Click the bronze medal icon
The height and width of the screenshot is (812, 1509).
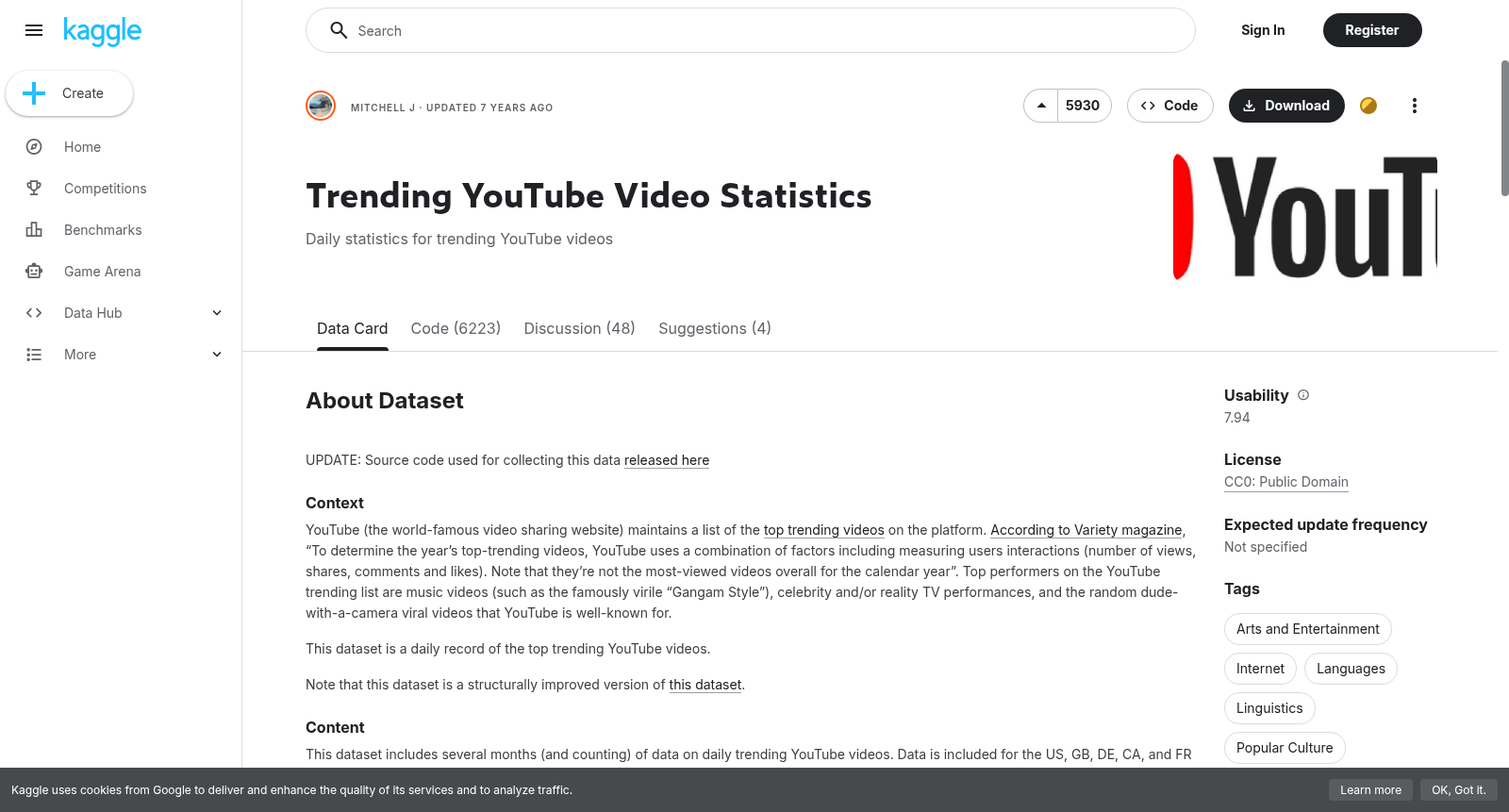1368,106
